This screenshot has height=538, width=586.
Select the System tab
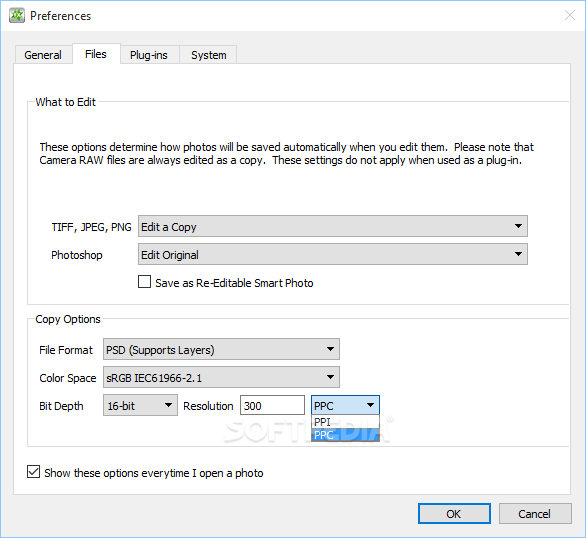(209, 55)
